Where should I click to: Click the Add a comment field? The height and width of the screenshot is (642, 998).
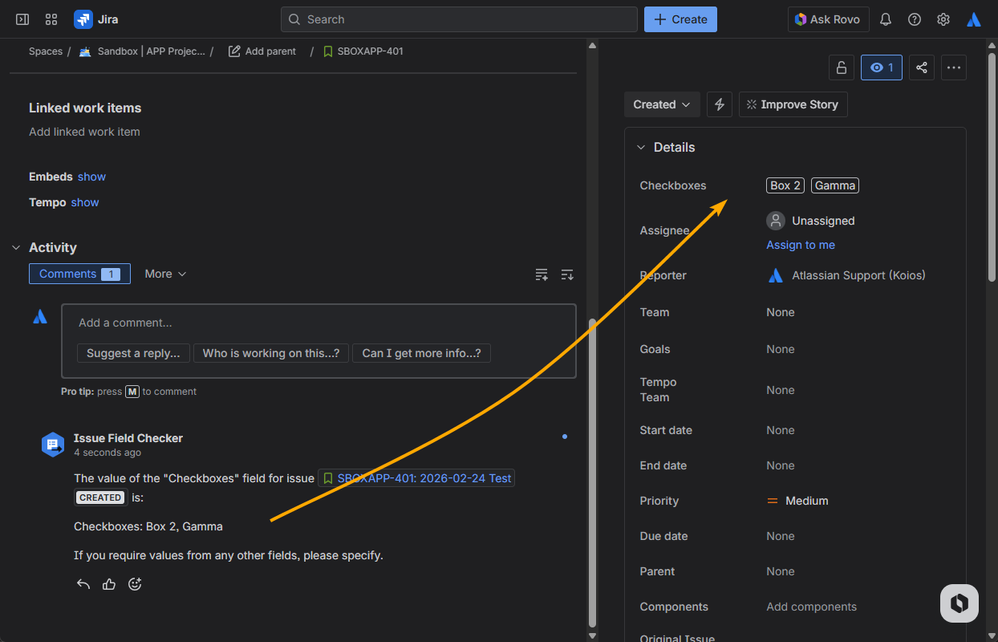click(318, 323)
